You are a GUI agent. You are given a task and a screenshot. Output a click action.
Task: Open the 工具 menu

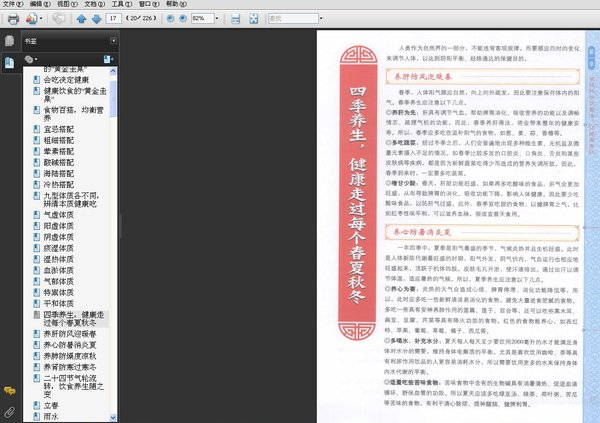coord(122,4)
